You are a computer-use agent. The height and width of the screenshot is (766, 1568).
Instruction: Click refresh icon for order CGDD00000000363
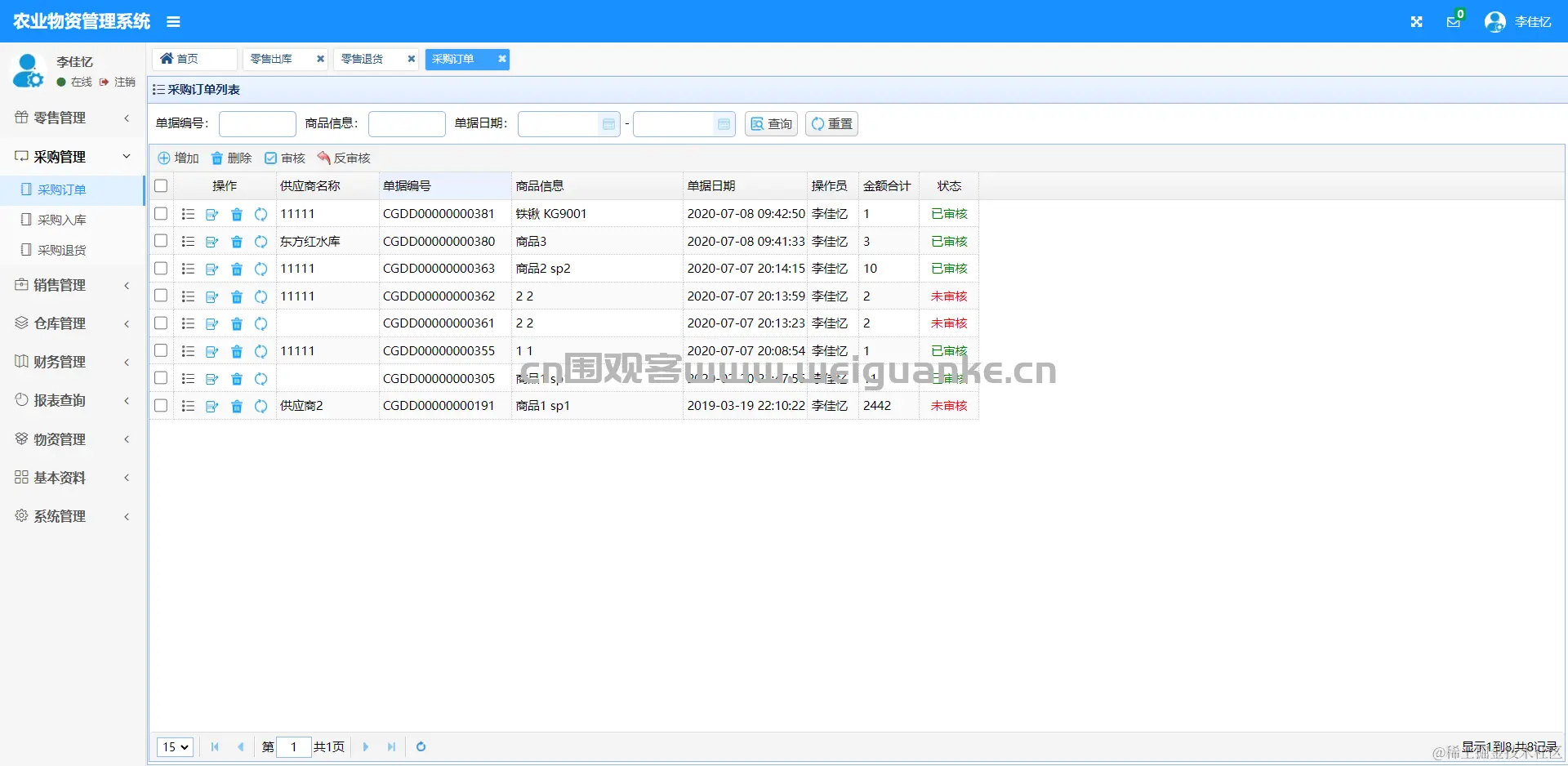[261, 269]
